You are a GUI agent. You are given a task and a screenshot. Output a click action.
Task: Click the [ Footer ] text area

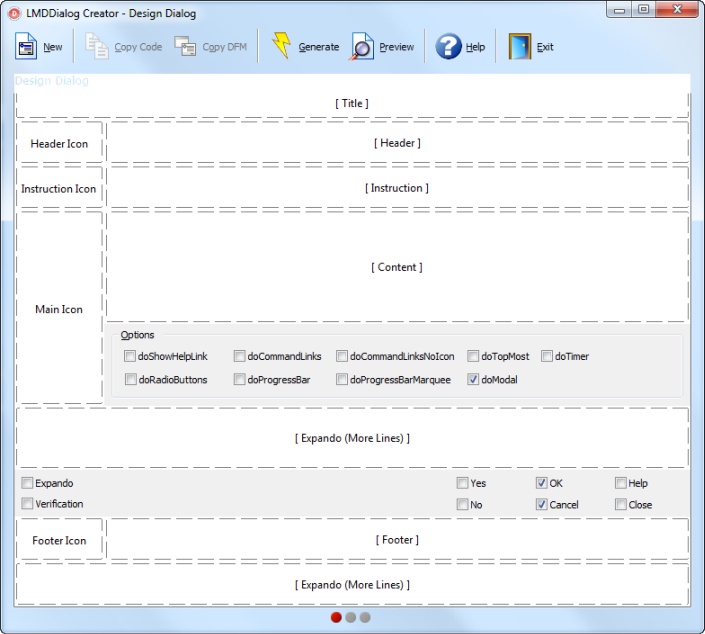click(x=397, y=540)
